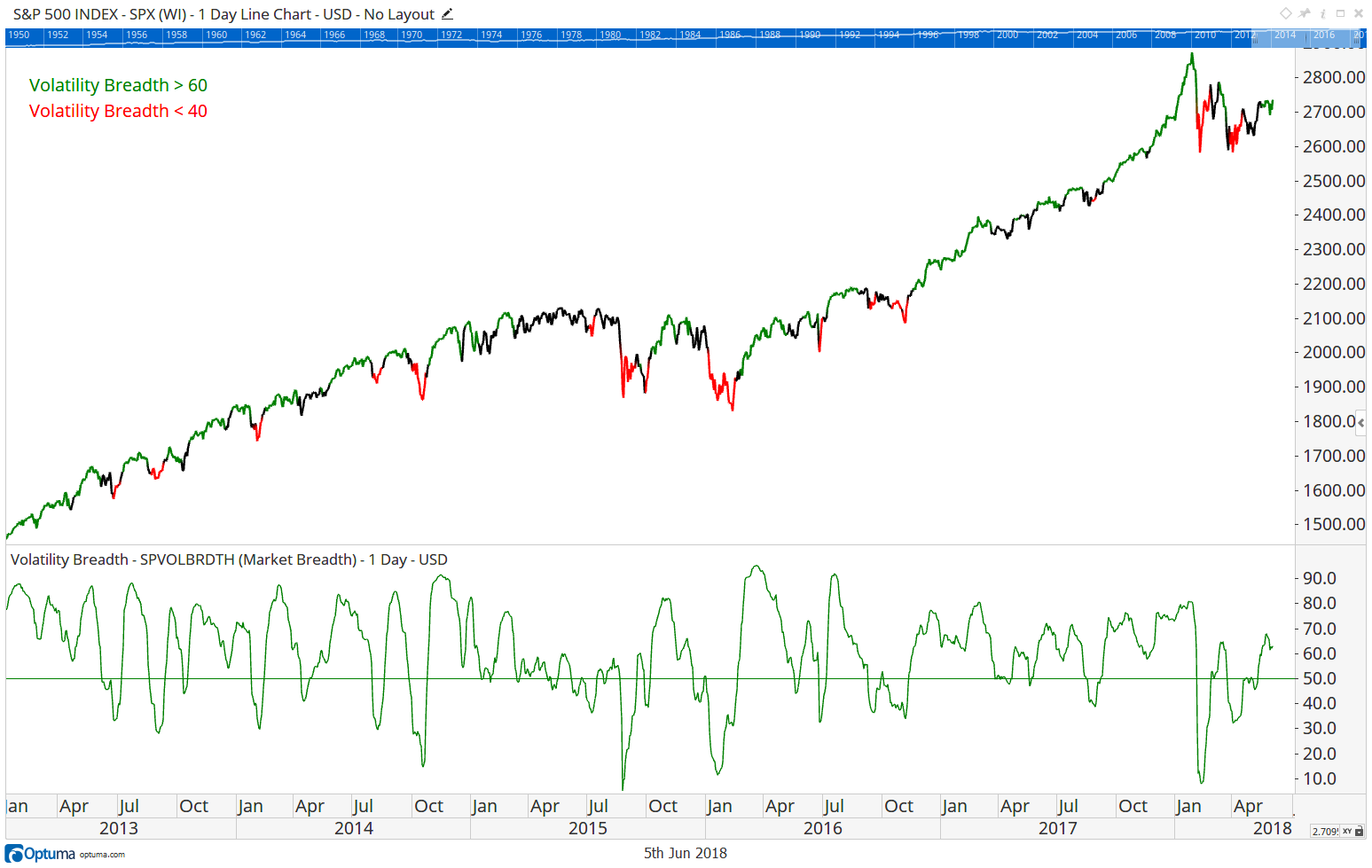This screenshot has height=868, width=1372.
Task: Click the price value field showing 2.709
Action: (x=1325, y=832)
